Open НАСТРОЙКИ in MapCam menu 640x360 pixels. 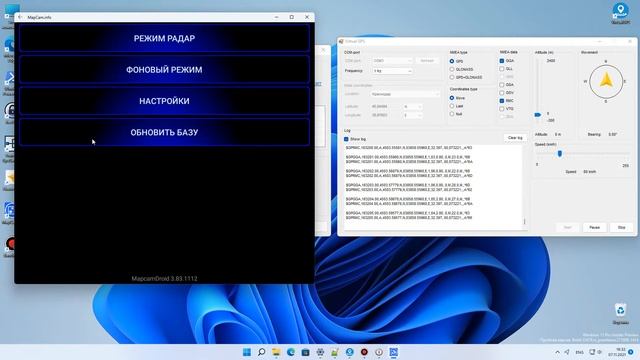coord(164,101)
